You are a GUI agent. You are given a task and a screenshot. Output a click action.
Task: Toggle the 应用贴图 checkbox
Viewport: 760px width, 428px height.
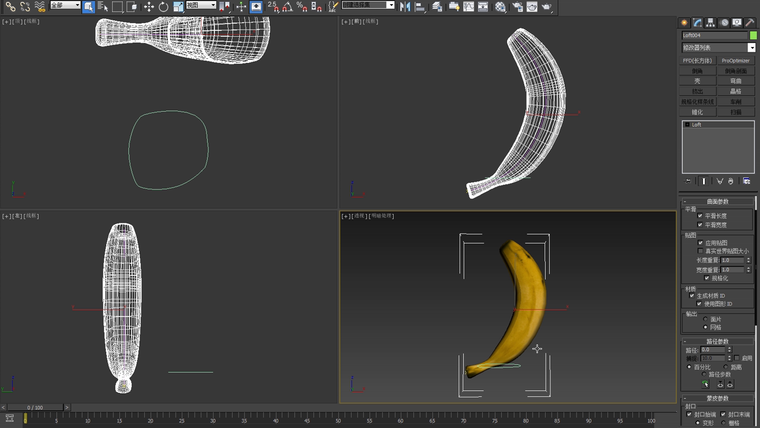click(700, 243)
